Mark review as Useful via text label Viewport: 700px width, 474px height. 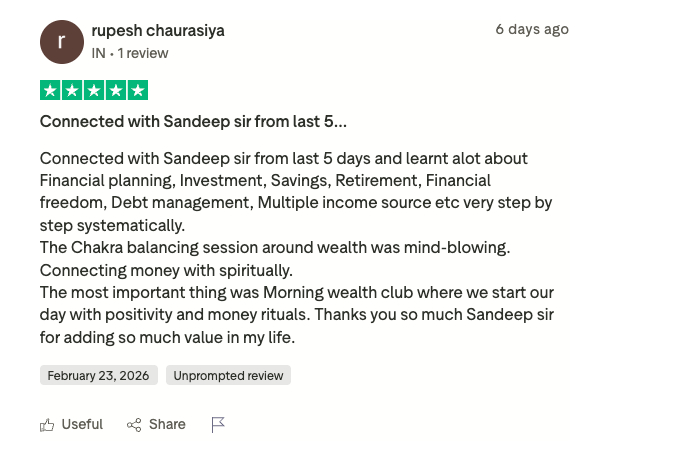[x=82, y=424]
